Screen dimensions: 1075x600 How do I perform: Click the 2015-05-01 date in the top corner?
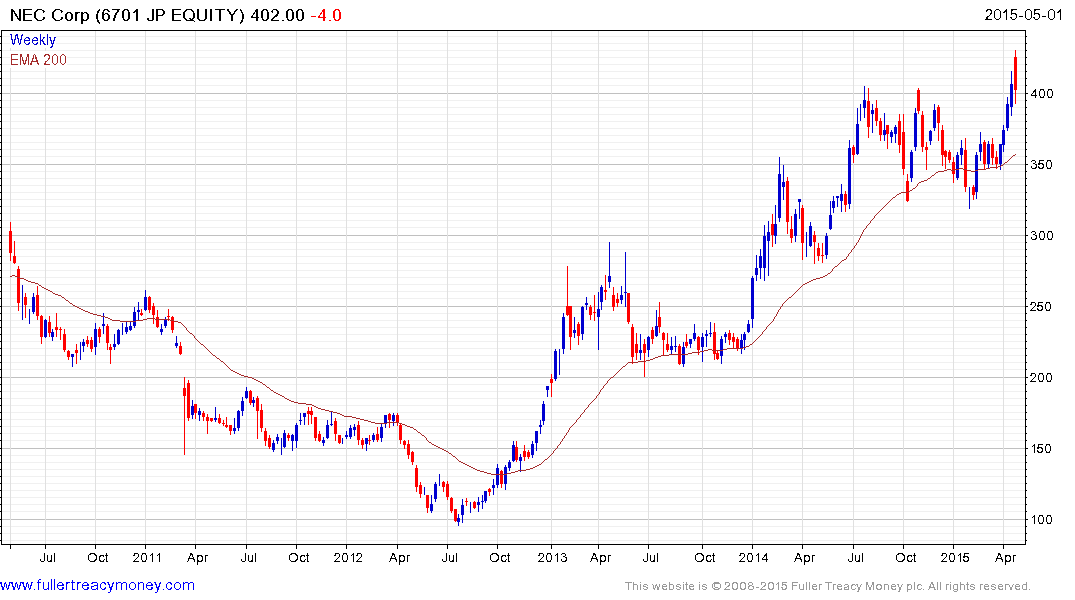[1029, 14]
